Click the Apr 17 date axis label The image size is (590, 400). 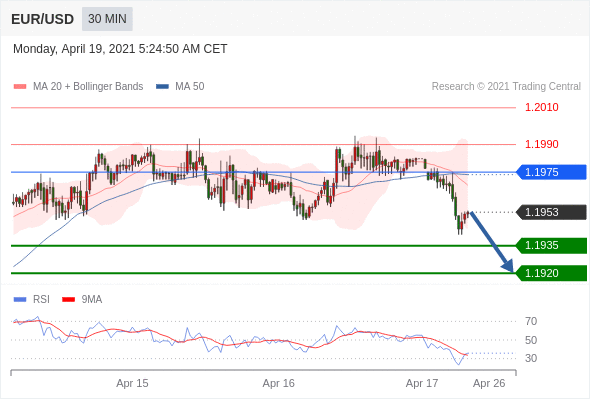coord(422,383)
